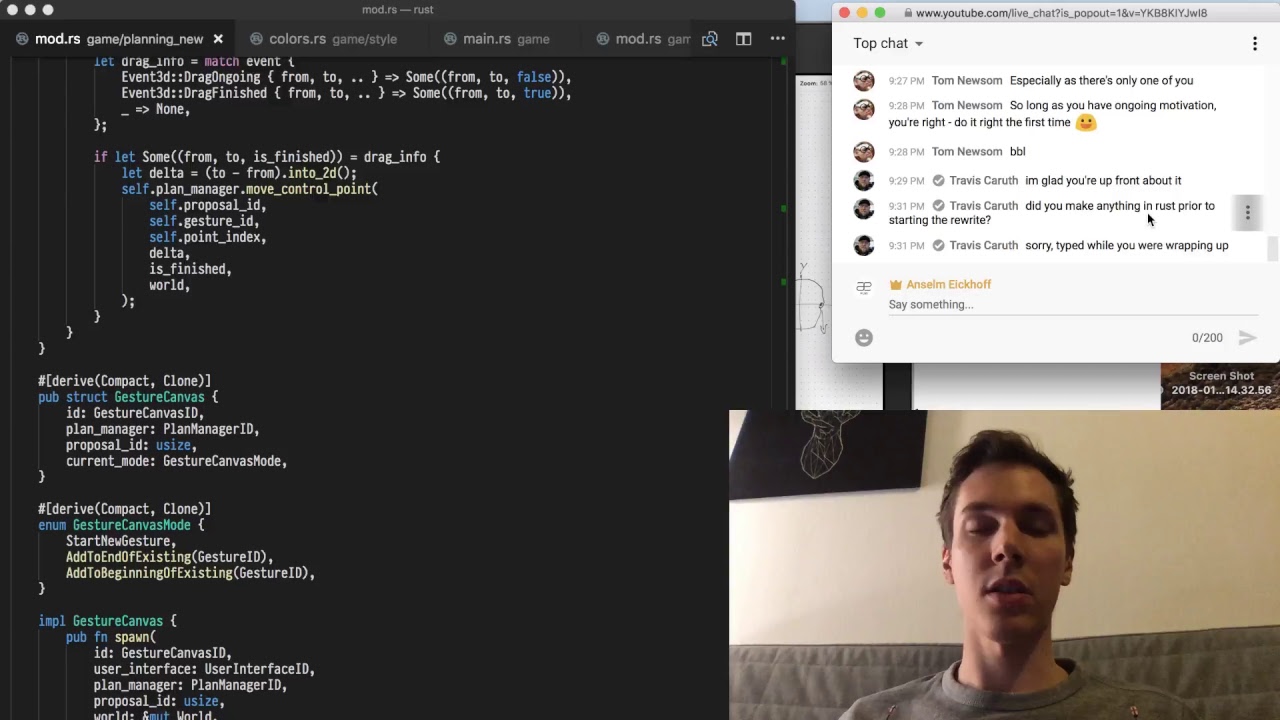Click the 'im glad you're up front about it' message

click(x=1103, y=181)
